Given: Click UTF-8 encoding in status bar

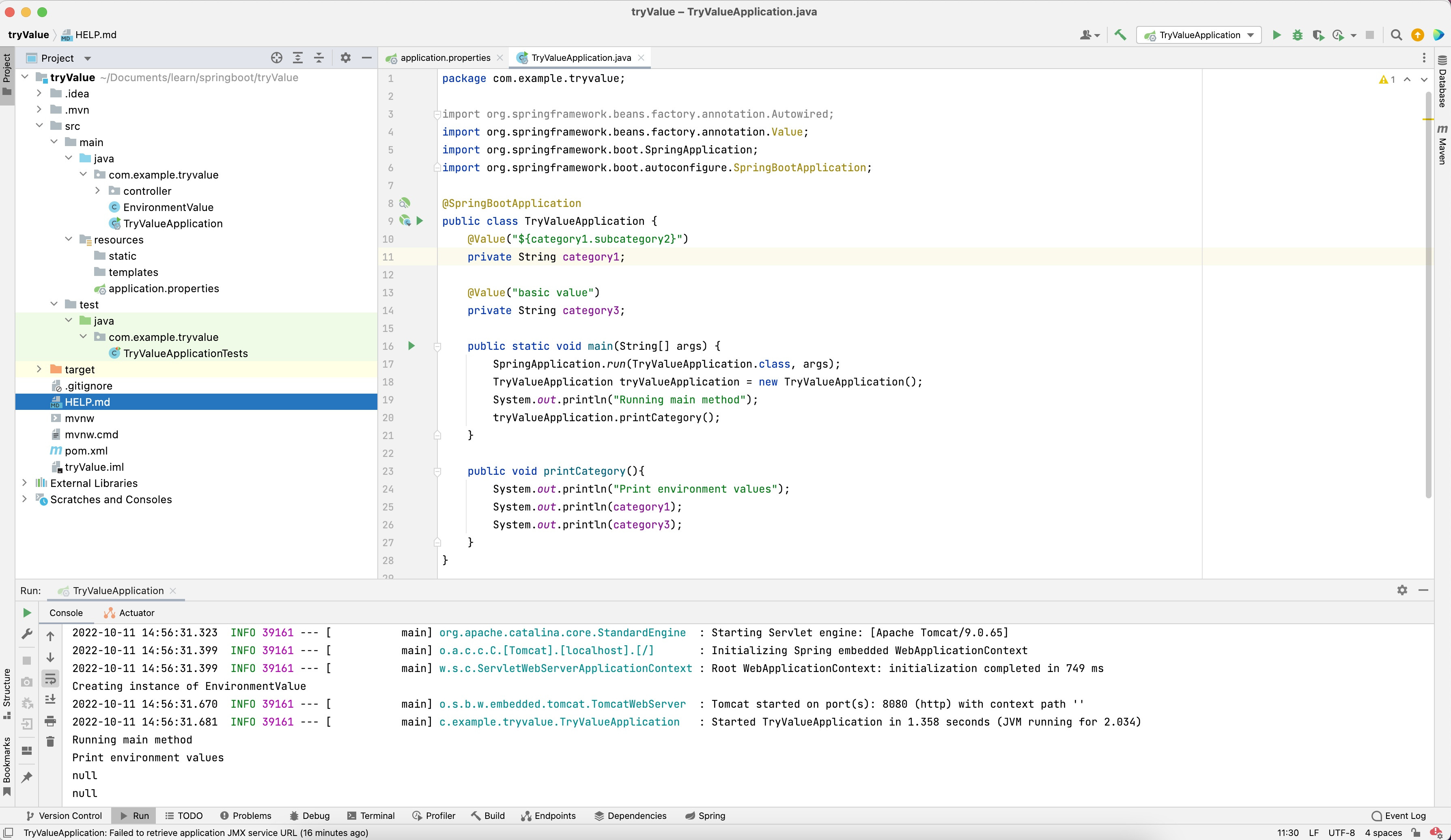Looking at the screenshot, I should [1341, 833].
